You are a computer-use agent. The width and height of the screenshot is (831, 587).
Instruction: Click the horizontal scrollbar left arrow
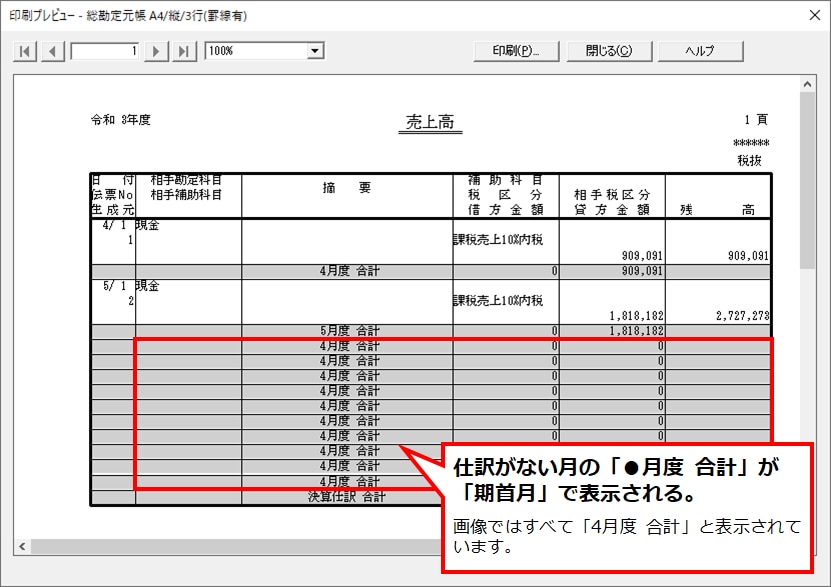tap(22, 546)
